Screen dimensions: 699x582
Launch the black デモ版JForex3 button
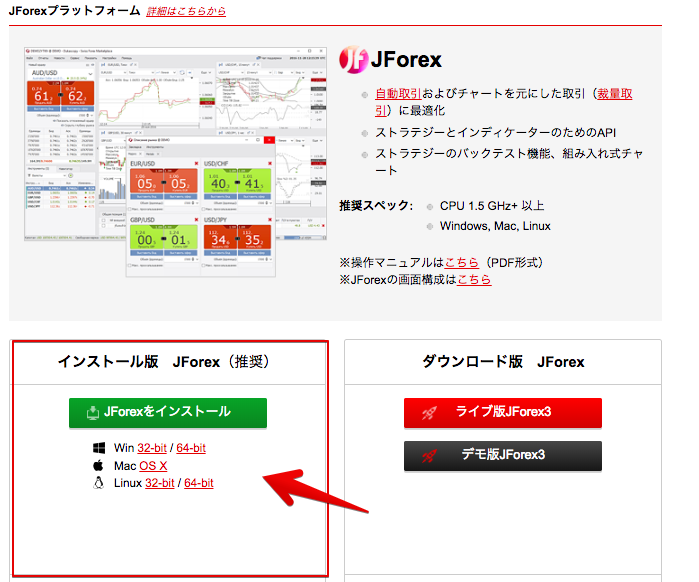(502, 456)
